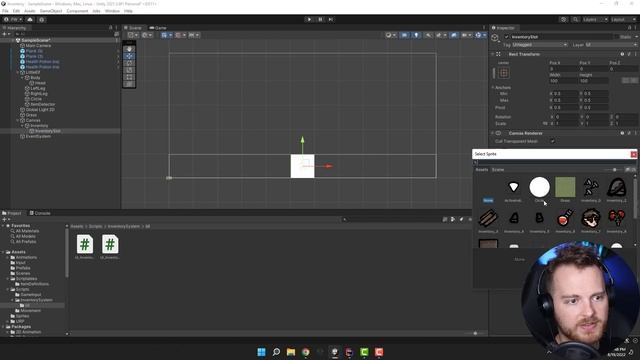Open the File menu
The height and width of the screenshot is (360, 640).
point(5,11)
